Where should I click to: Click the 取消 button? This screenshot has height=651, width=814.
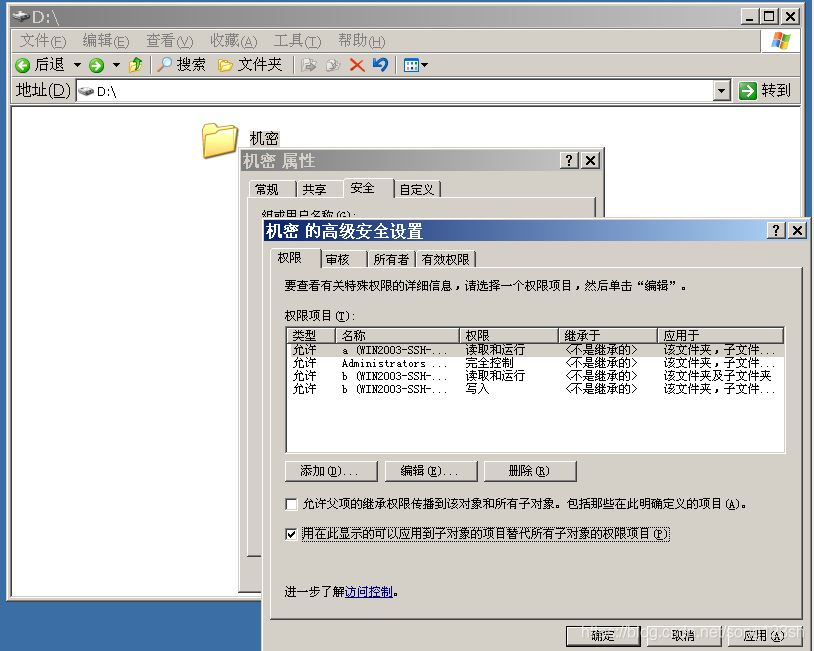684,635
